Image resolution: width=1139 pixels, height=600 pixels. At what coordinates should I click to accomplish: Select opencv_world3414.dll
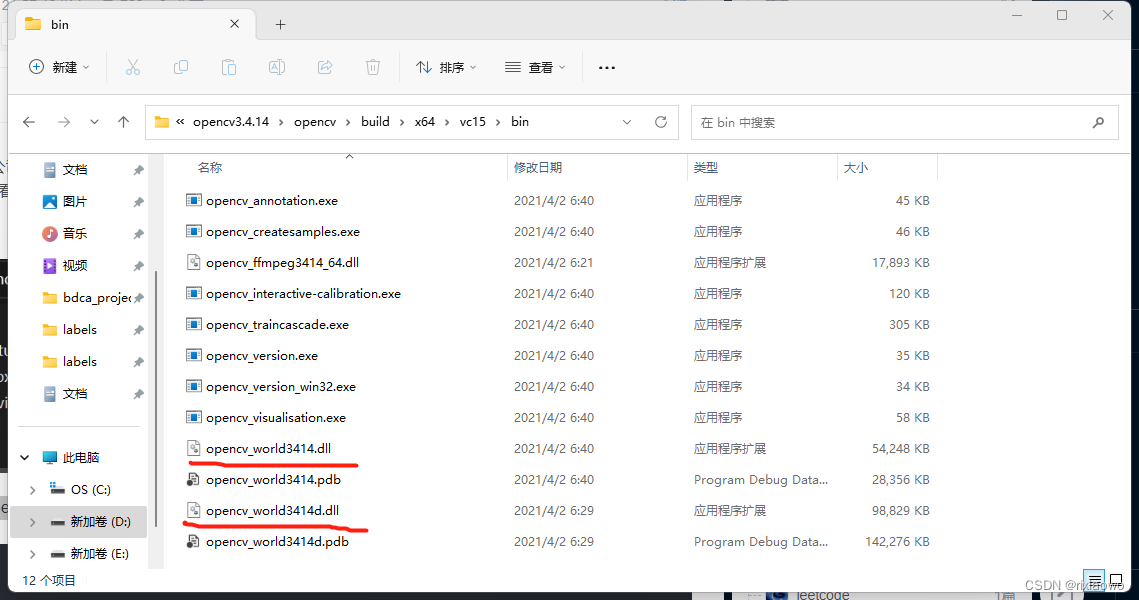coord(268,449)
